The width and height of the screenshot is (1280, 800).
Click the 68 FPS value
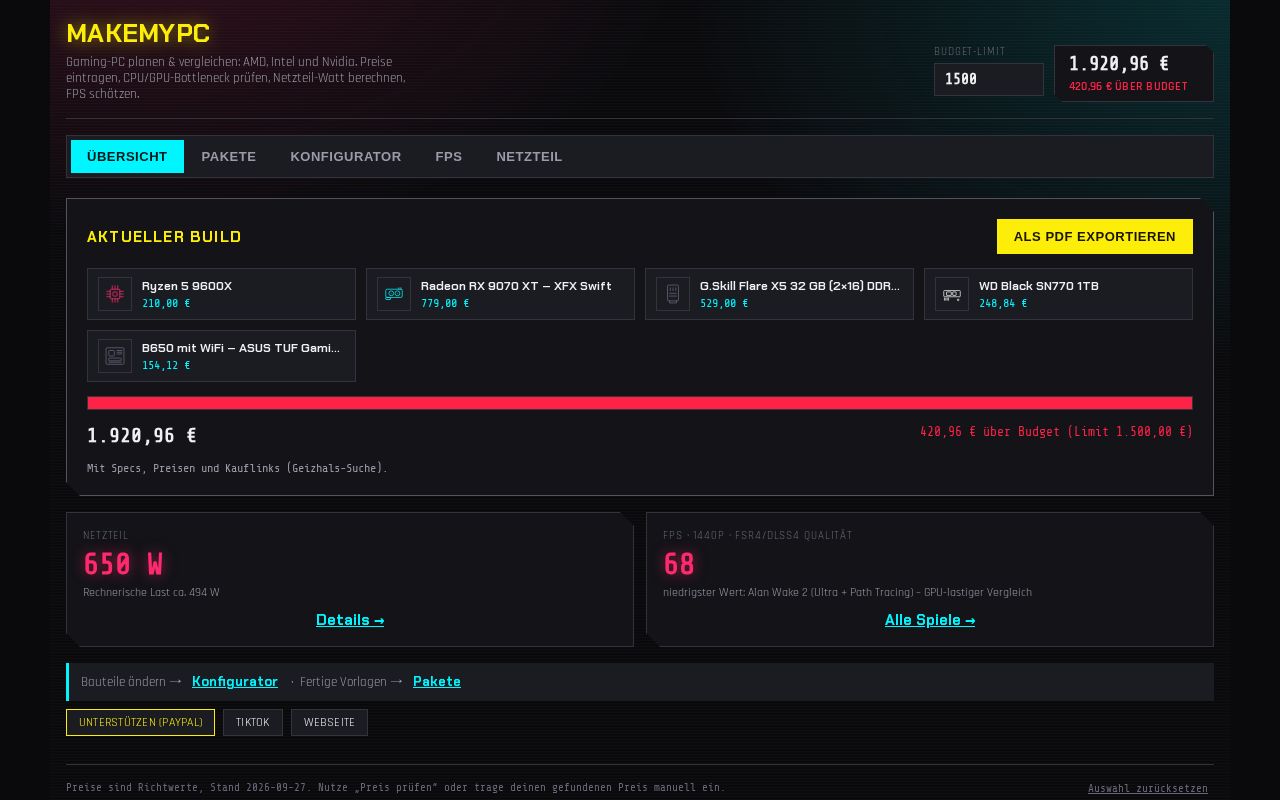pyautogui.click(x=679, y=565)
